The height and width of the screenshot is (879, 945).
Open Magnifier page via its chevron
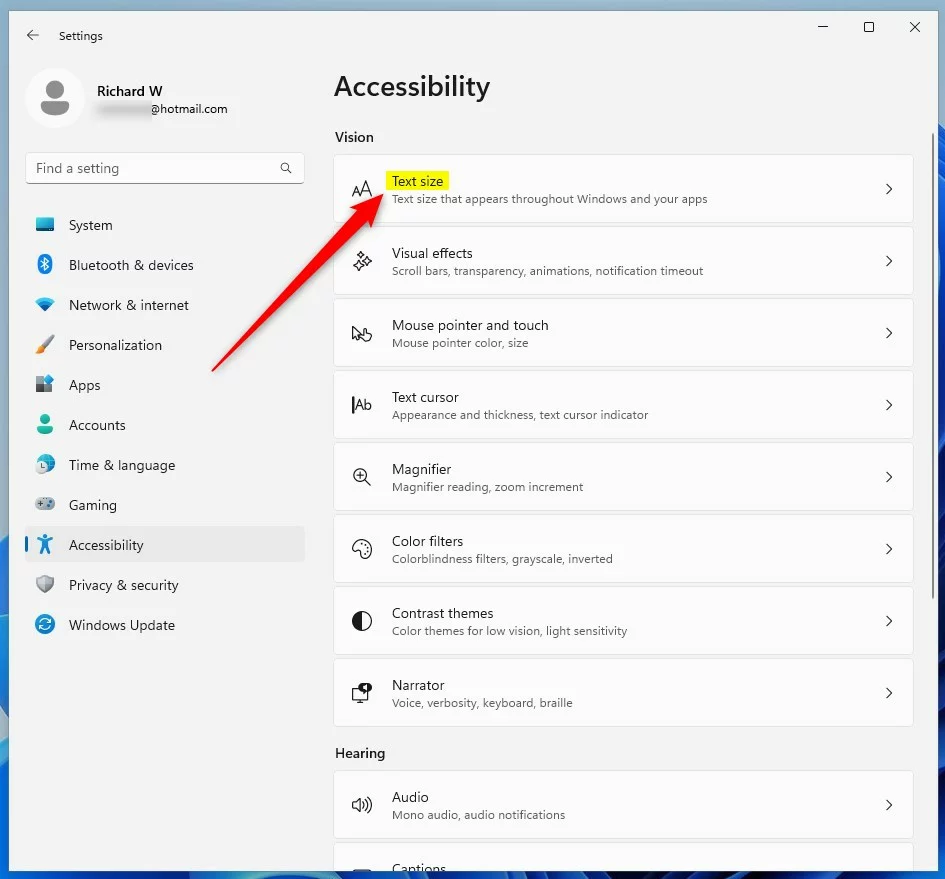[888, 477]
